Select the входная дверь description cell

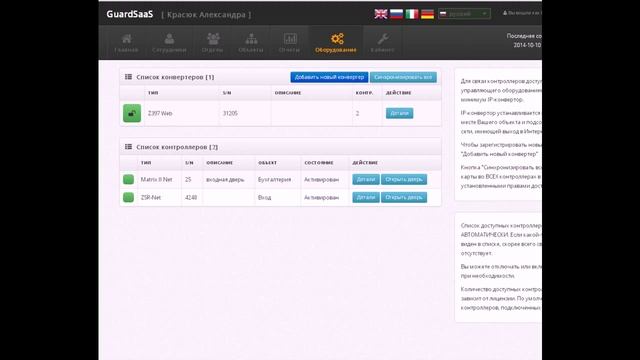225,180
